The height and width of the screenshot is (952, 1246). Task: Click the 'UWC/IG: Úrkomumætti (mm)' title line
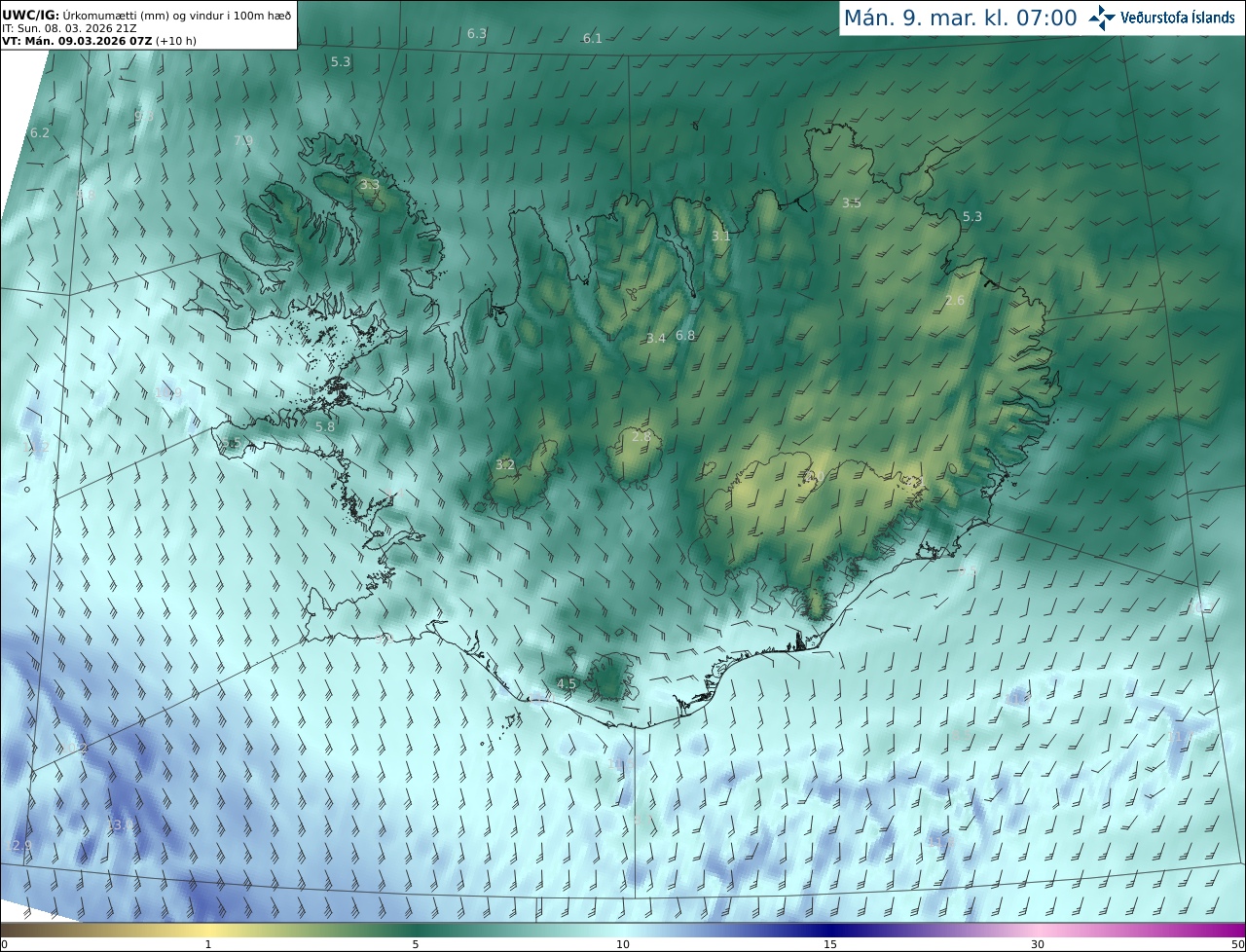click(x=146, y=15)
